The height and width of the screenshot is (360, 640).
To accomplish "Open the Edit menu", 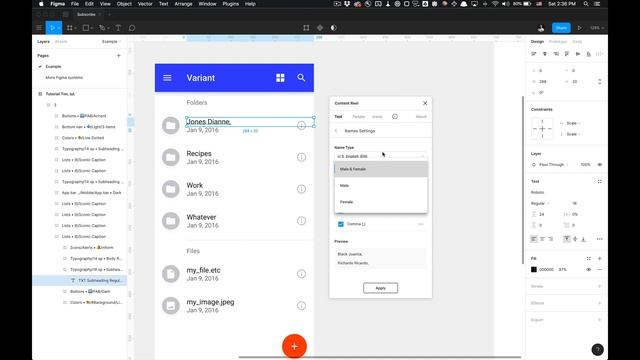I will tap(89, 4).
